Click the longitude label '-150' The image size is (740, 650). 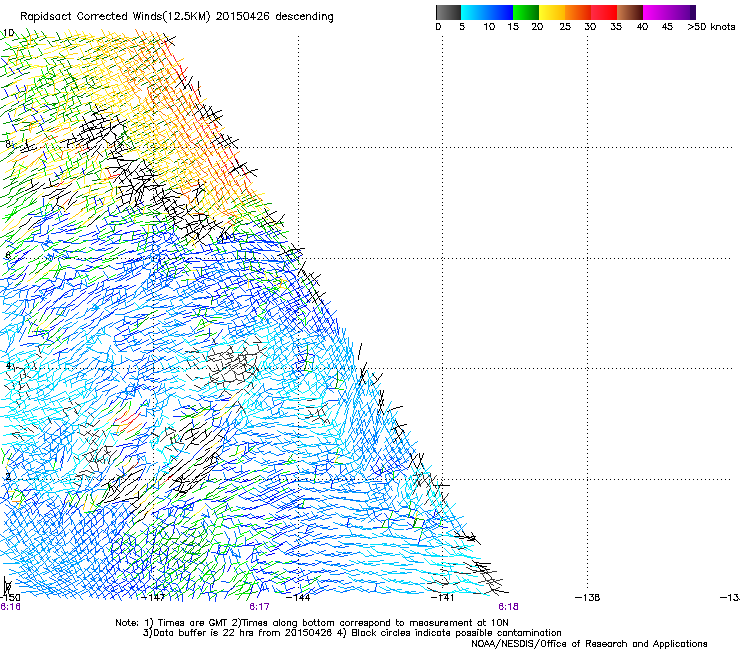[10, 598]
